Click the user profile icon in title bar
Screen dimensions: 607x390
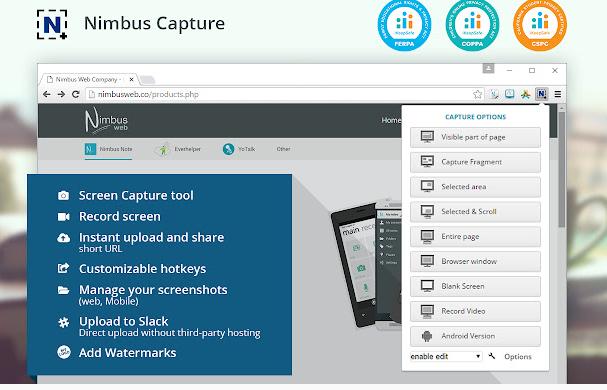coord(488,69)
